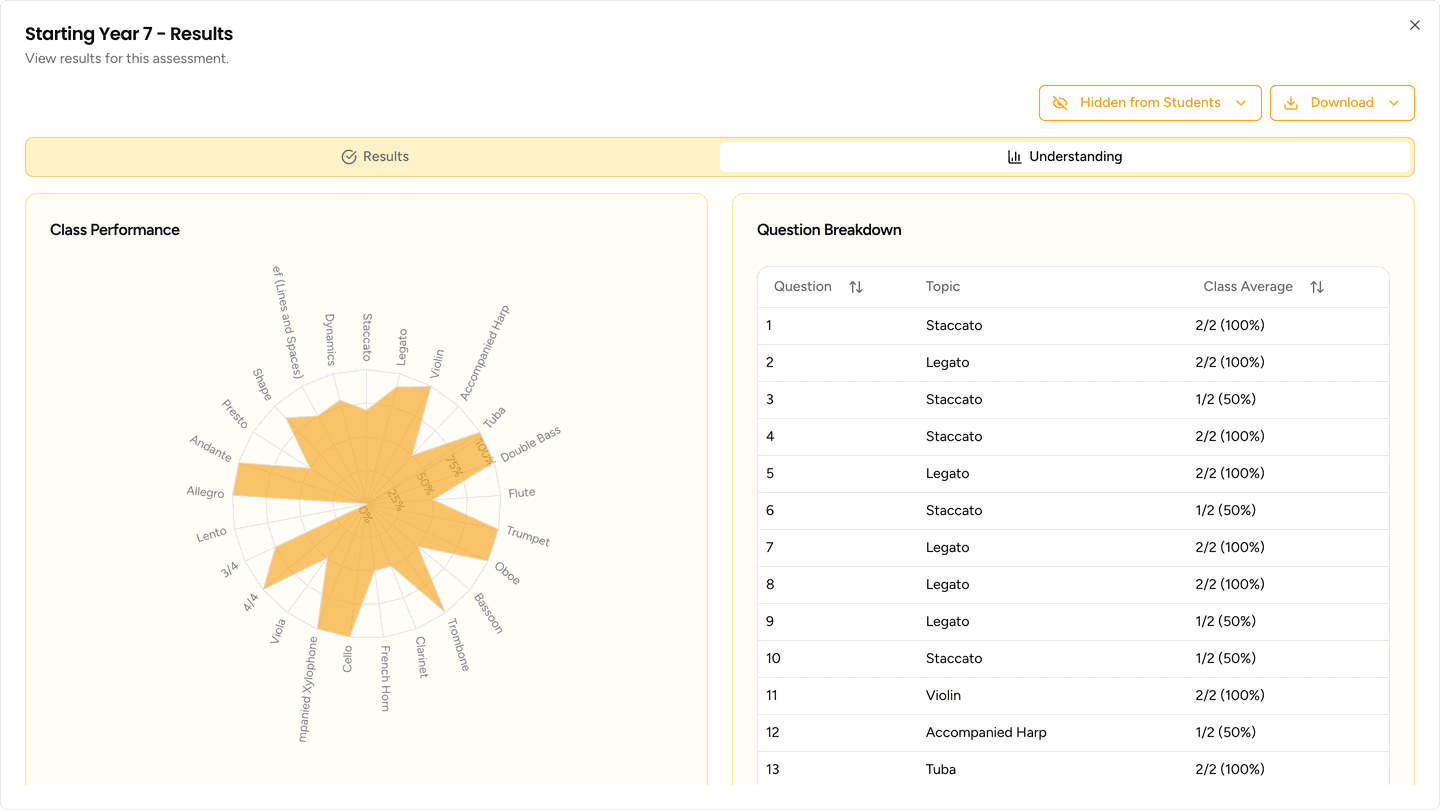
Task: Click the Trumpet axis label on the chart
Action: click(x=528, y=537)
